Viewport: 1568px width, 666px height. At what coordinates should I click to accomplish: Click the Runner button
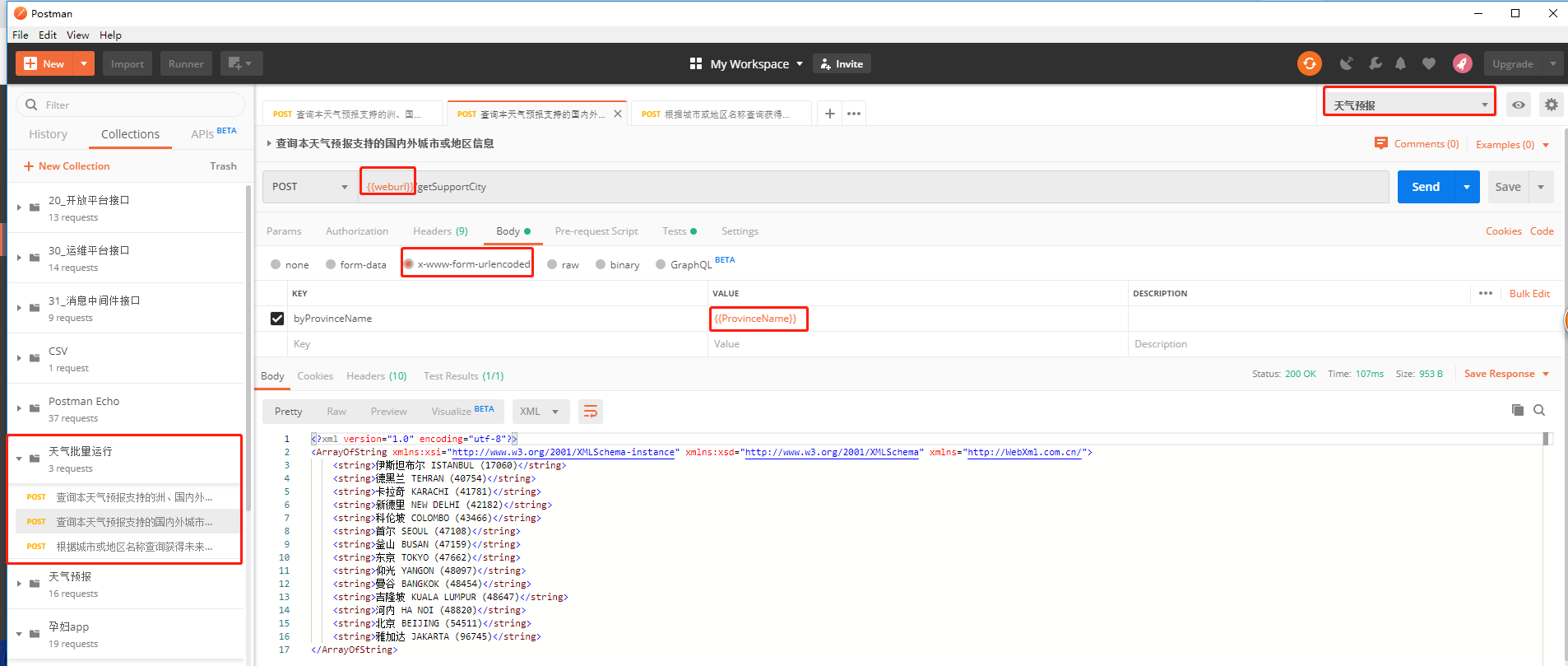(186, 63)
